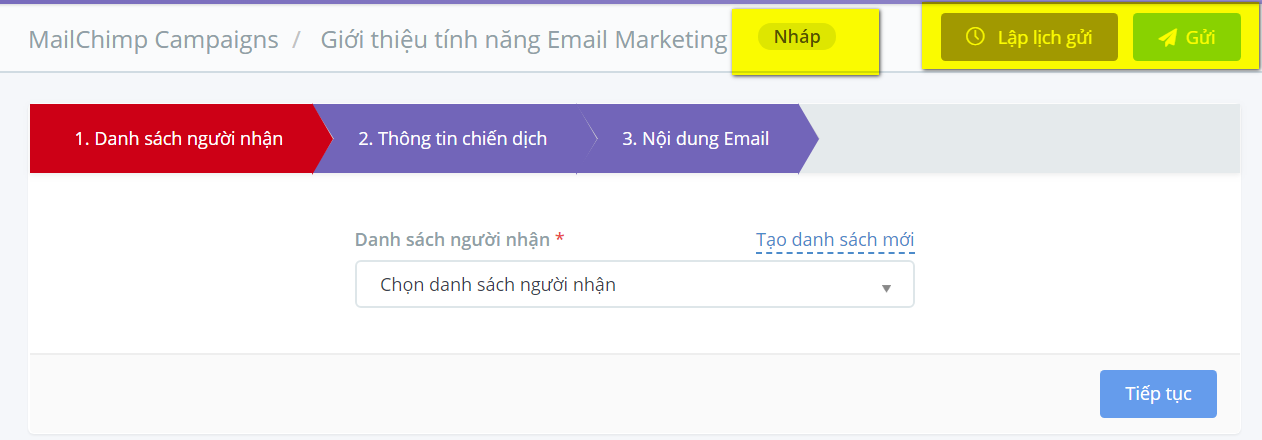The height and width of the screenshot is (440, 1262).
Task: Open step 3. Nội dung Email
Action: pyautogui.click(x=696, y=139)
